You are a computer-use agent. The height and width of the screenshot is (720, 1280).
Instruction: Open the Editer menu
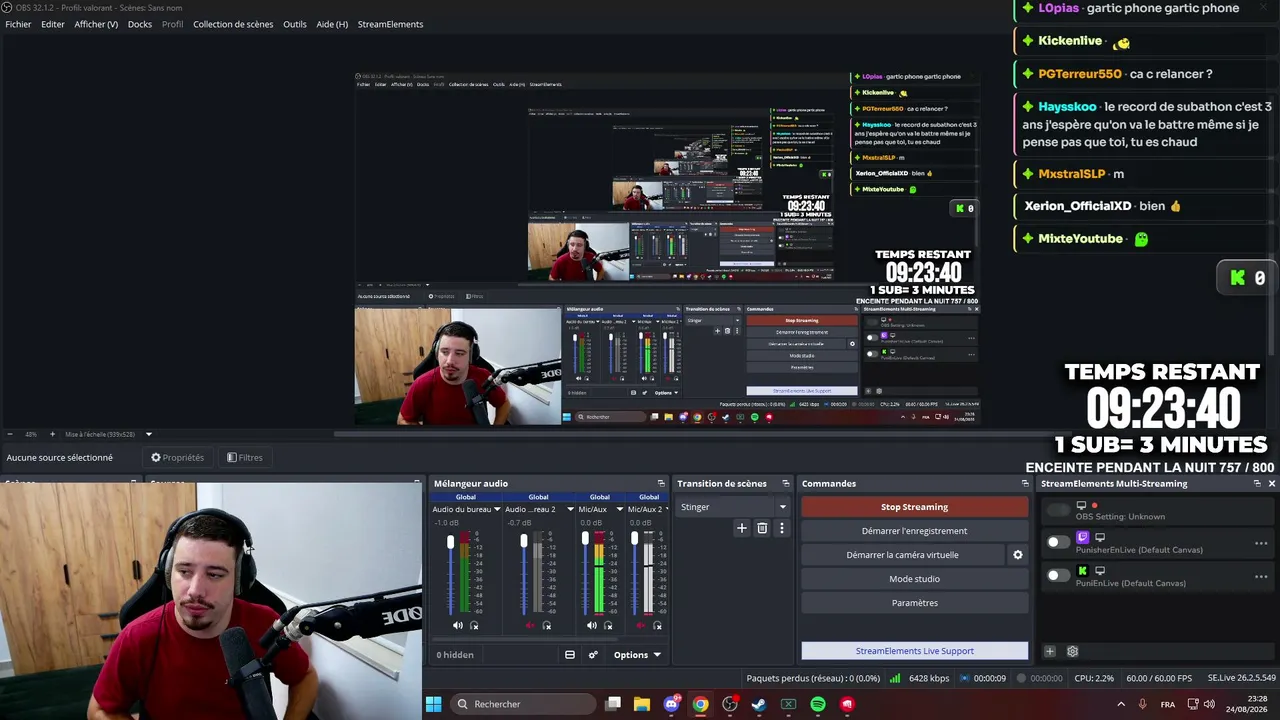53,24
